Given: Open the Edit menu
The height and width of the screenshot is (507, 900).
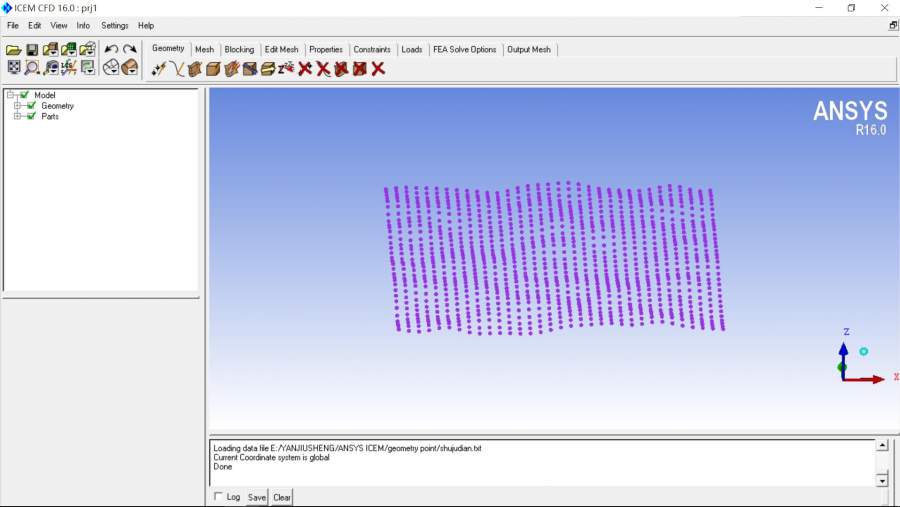Looking at the screenshot, I should tap(34, 26).
